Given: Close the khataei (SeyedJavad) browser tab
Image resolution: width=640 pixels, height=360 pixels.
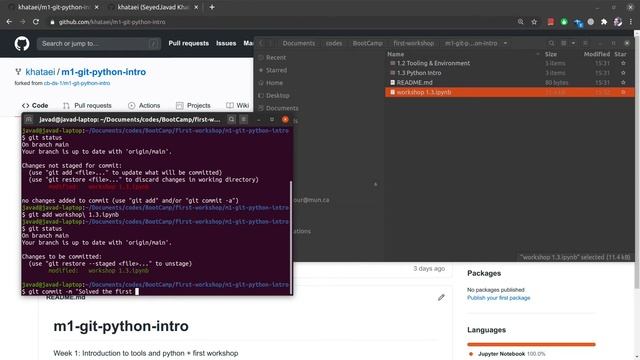Looking at the screenshot, I should [196, 7].
